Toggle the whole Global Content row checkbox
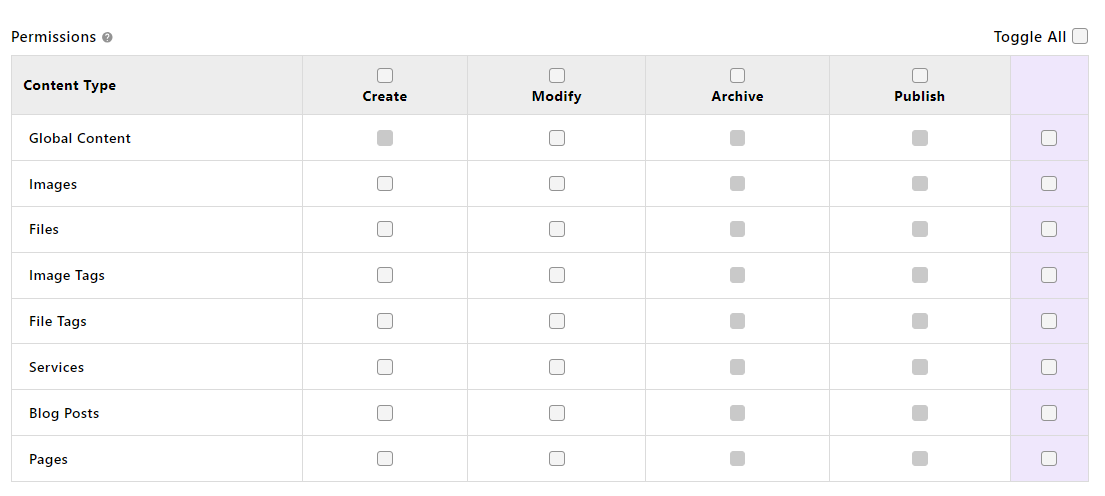The height and width of the screenshot is (496, 1105). pyautogui.click(x=1049, y=138)
